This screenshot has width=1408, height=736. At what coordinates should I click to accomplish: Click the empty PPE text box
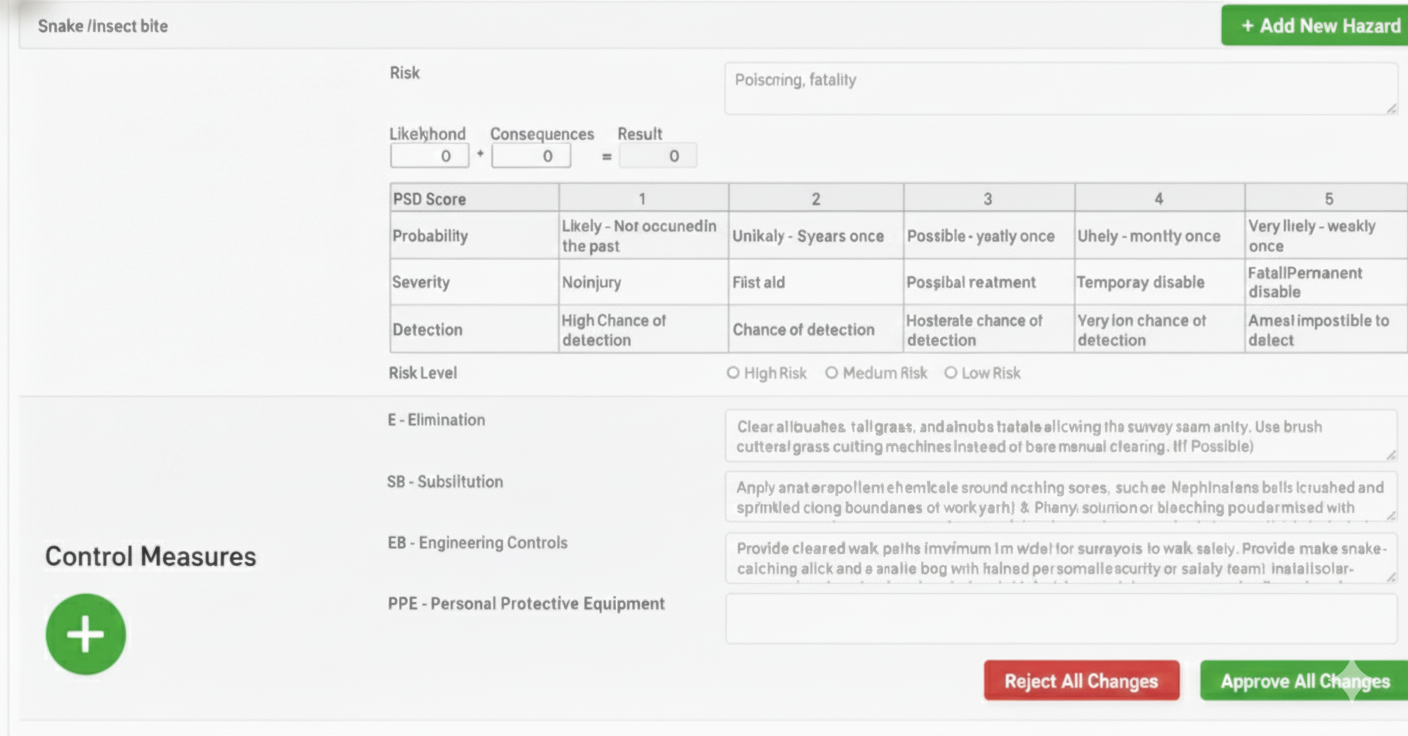click(1060, 618)
